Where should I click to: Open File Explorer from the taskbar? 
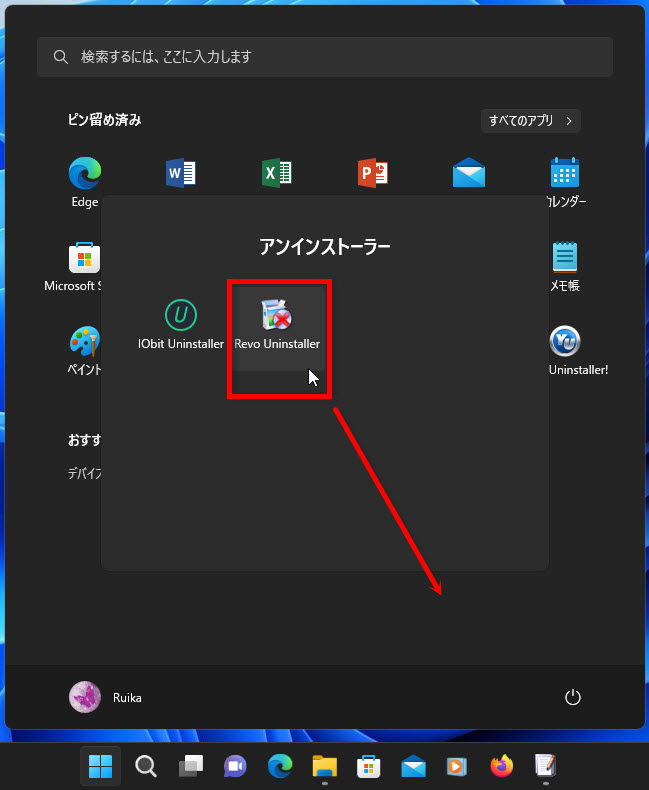click(324, 766)
